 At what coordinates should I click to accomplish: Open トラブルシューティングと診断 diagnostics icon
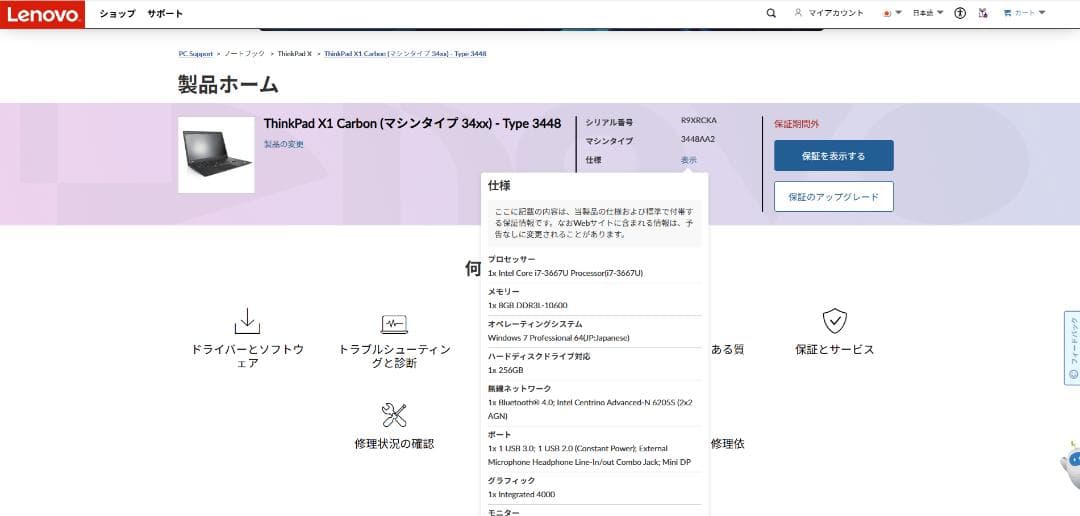coord(394,323)
